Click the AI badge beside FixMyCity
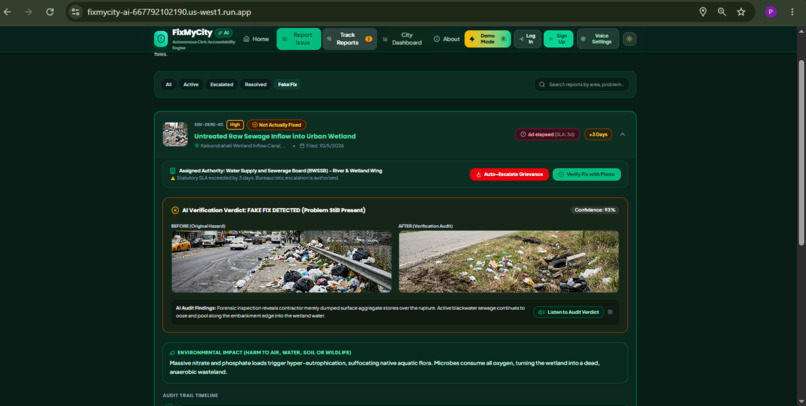 (x=224, y=32)
